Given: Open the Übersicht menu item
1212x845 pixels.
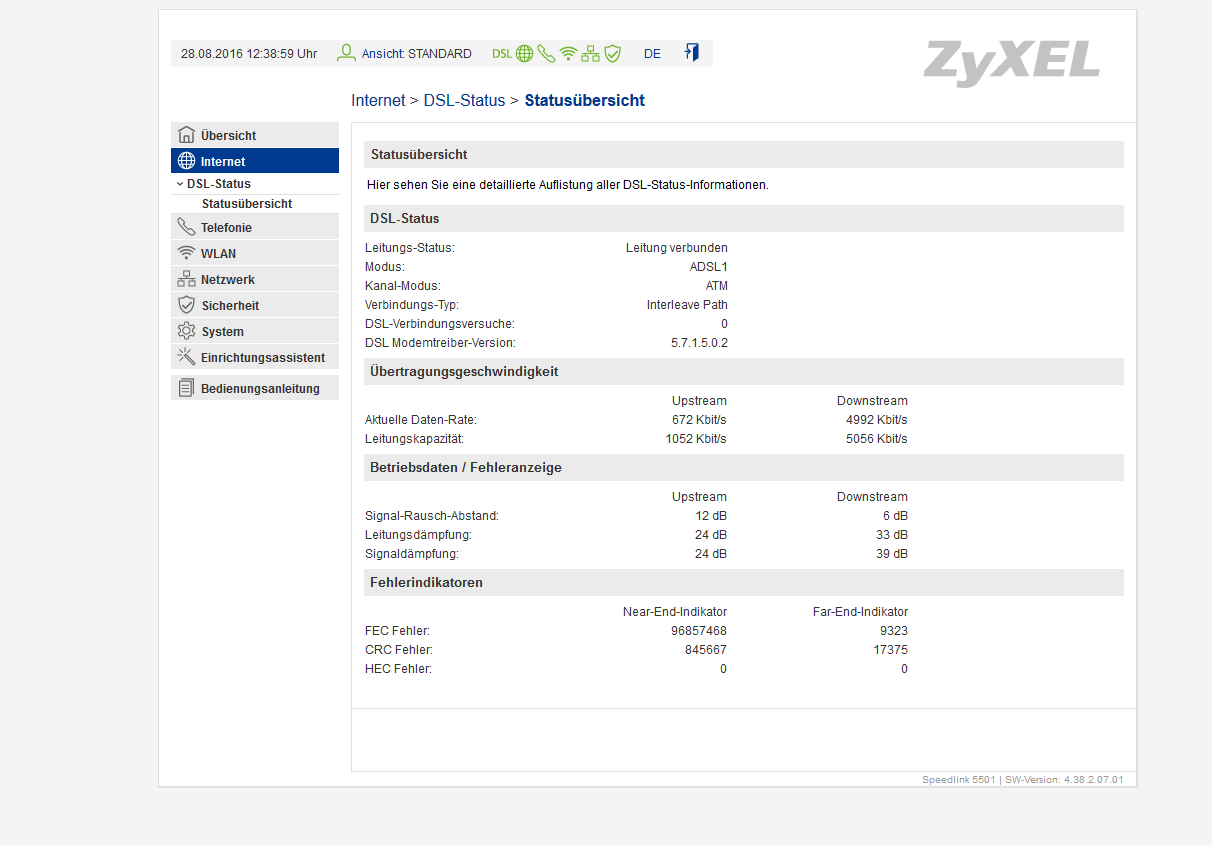Looking at the screenshot, I should click(255, 135).
